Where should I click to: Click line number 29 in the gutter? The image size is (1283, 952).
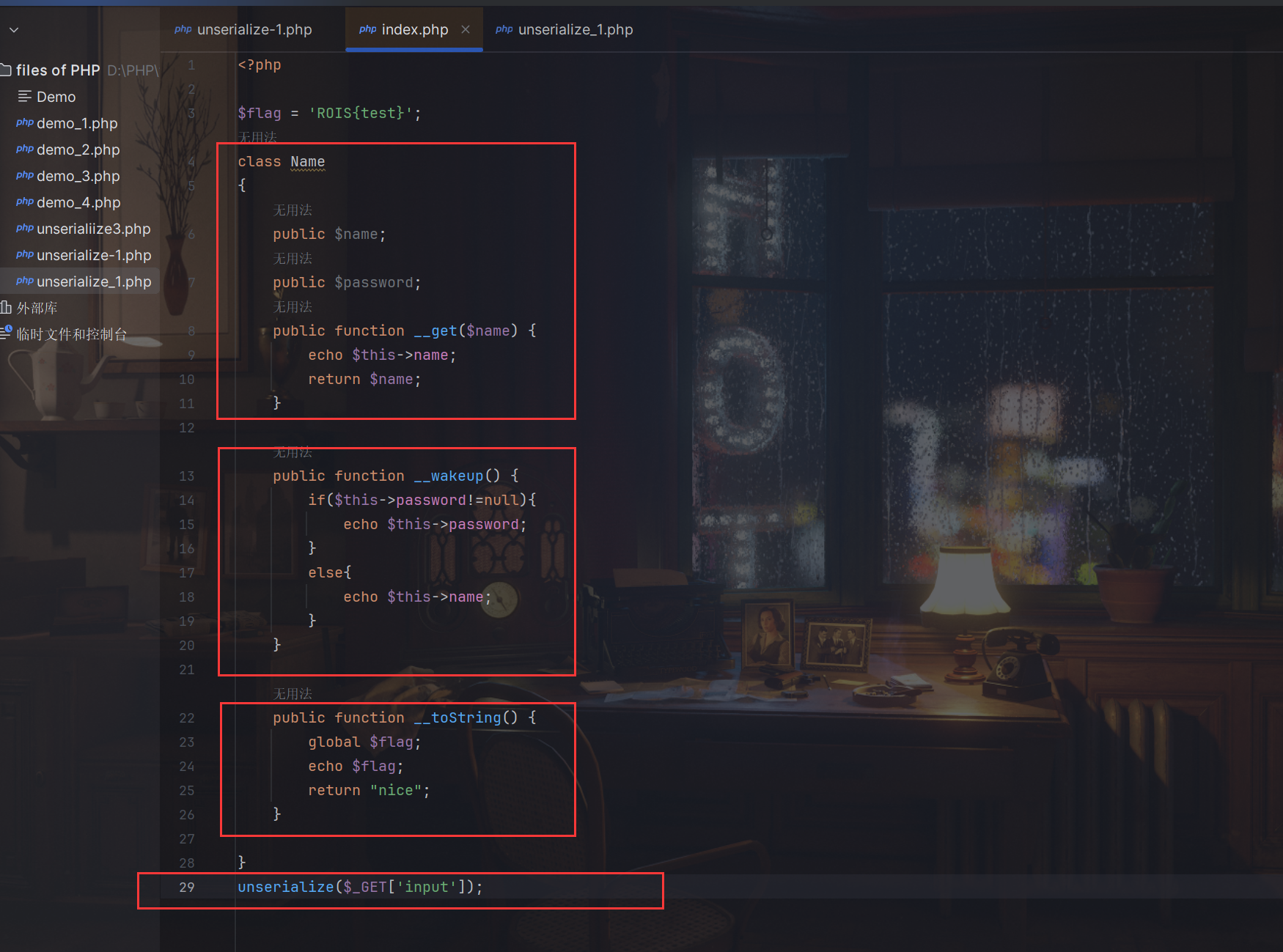187,887
